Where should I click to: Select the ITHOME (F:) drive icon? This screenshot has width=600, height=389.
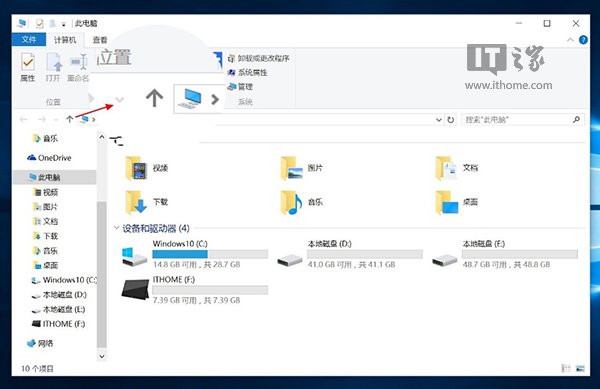(135, 290)
